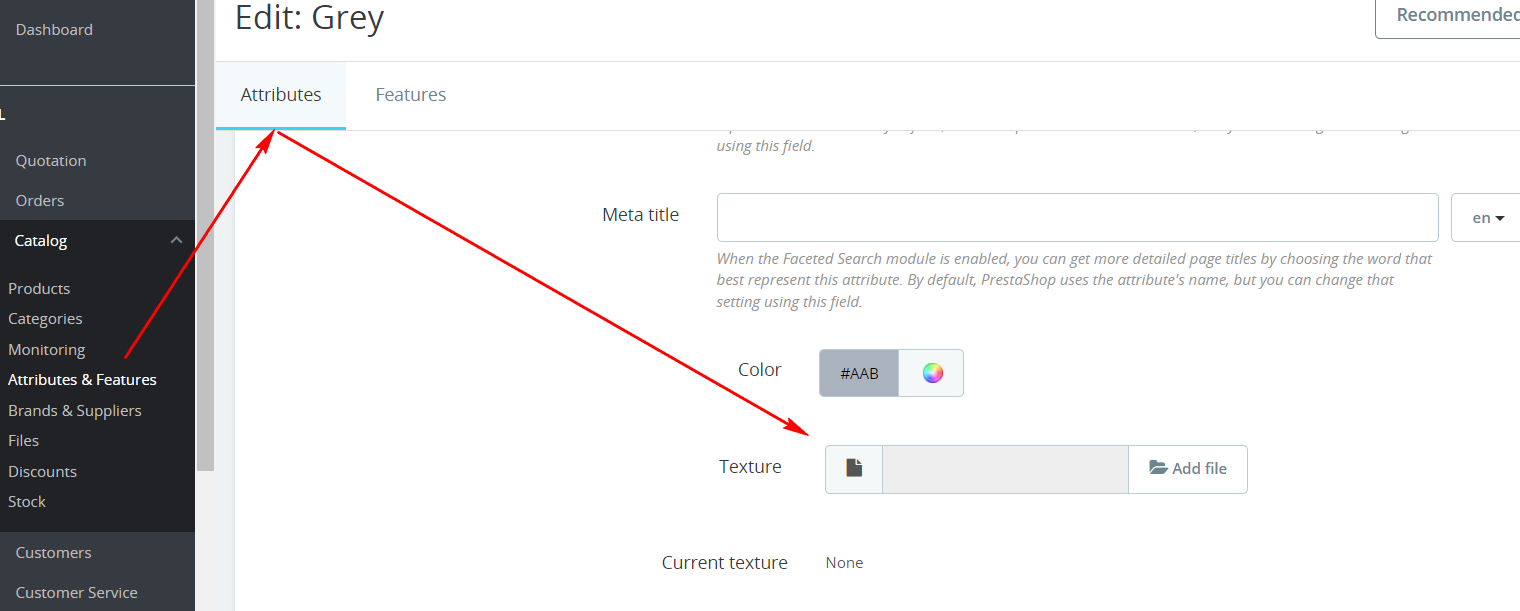Screen dimensions: 1520x611
Task: Click the color wheel picker icon
Action: (x=932, y=373)
